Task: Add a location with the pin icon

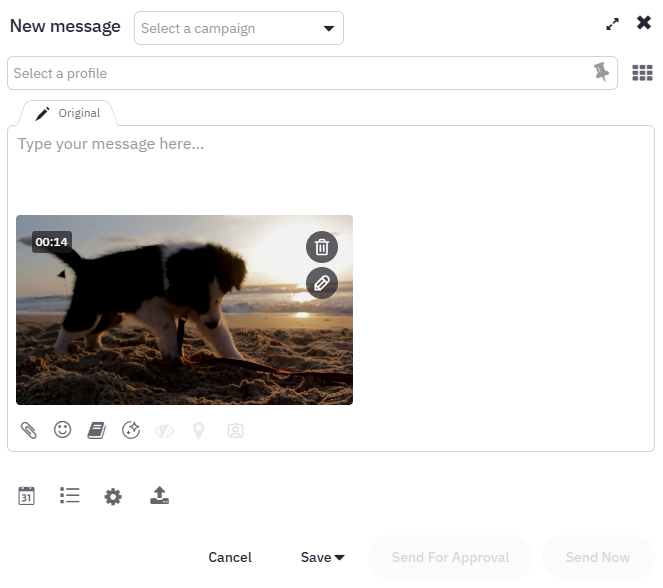Action: [x=198, y=431]
